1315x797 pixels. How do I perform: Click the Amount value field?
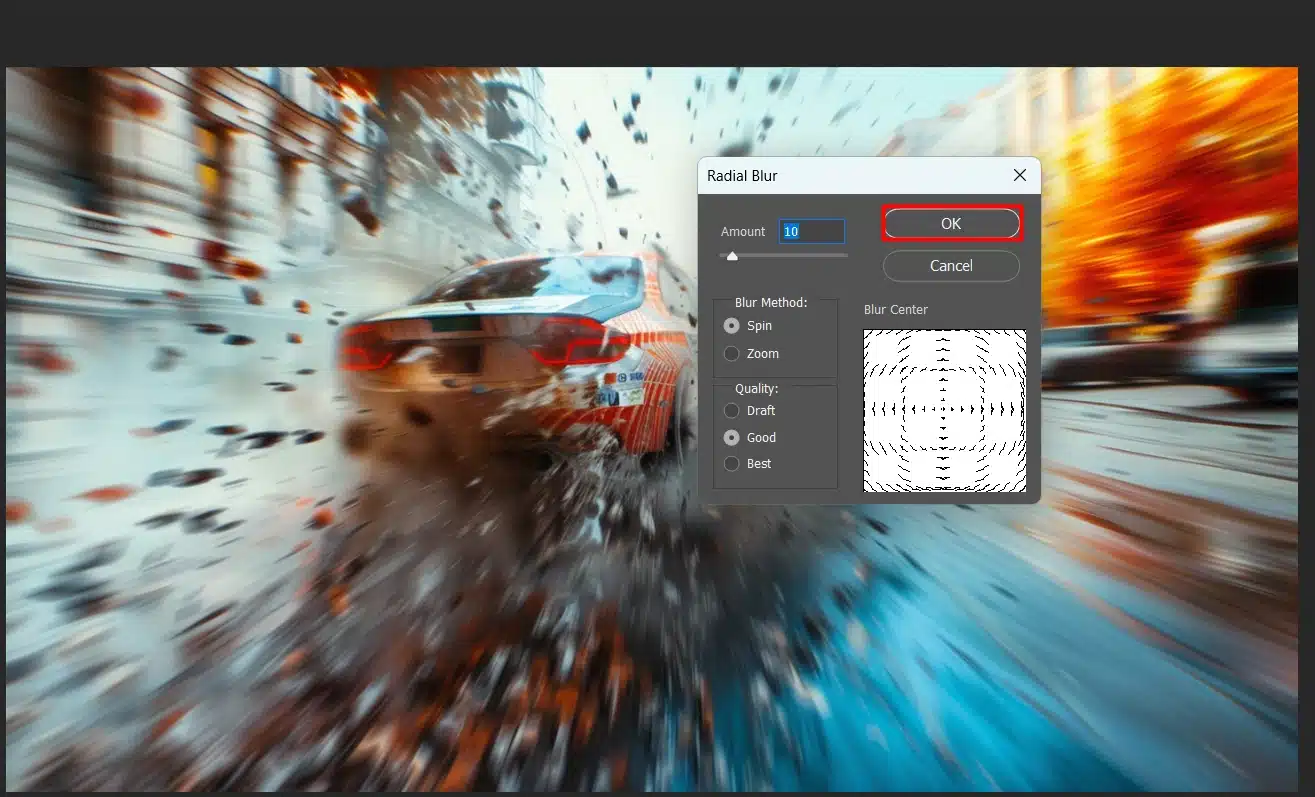click(812, 232)
